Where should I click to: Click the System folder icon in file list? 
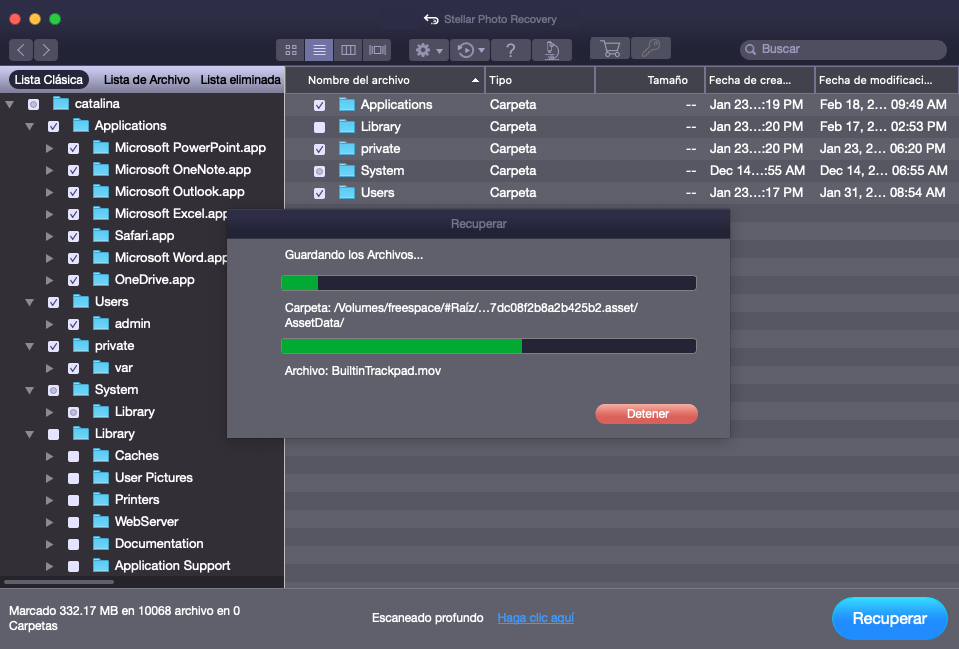coord(347,171)
